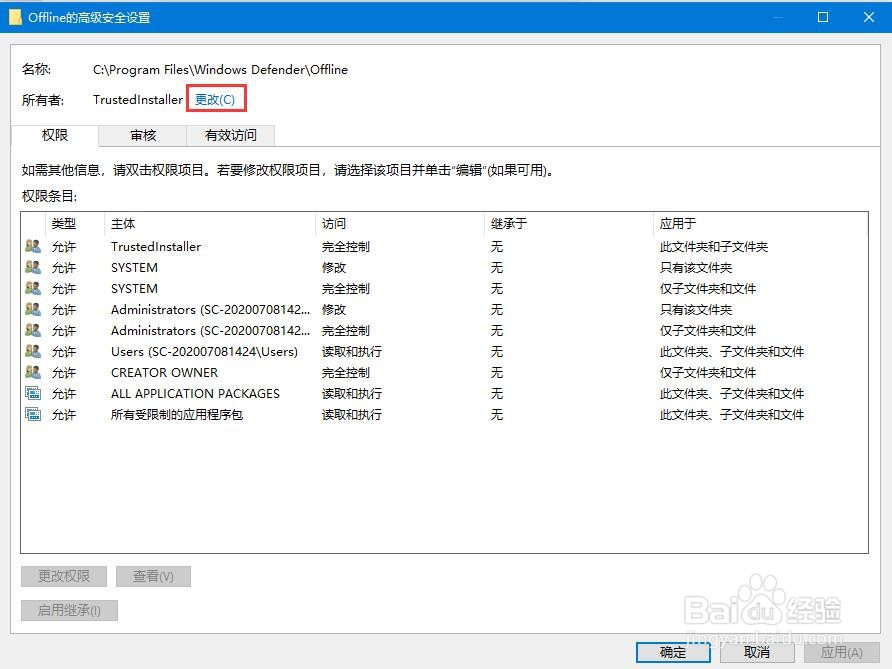This screenshot has height=669, width=892.
Task: Sort by the 访问 column header
Action: 399,224
